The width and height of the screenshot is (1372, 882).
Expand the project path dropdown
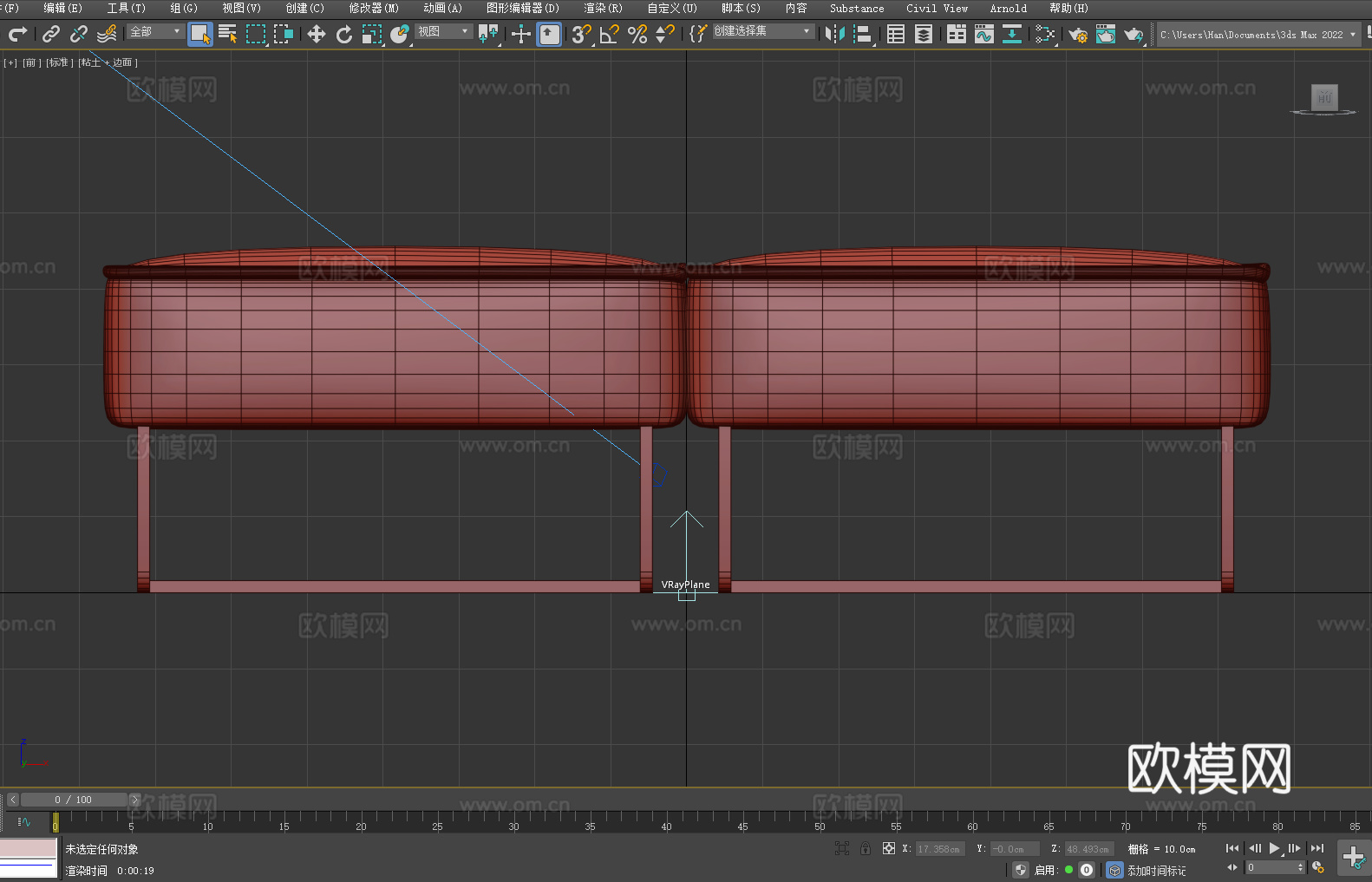click(1352, 35)
